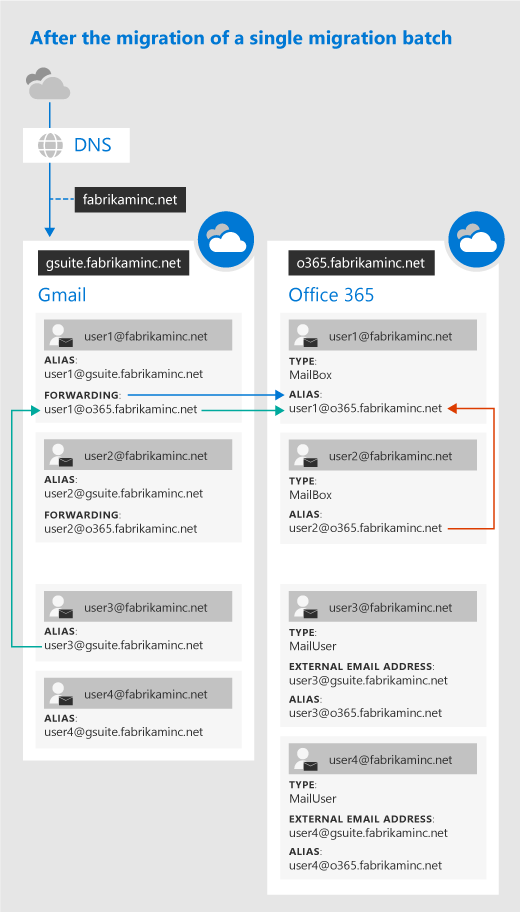Click MailUser type under Office 365 user4
Image resolution: width=520 pixels, height=912 pixels.
[x=313, y=799]
